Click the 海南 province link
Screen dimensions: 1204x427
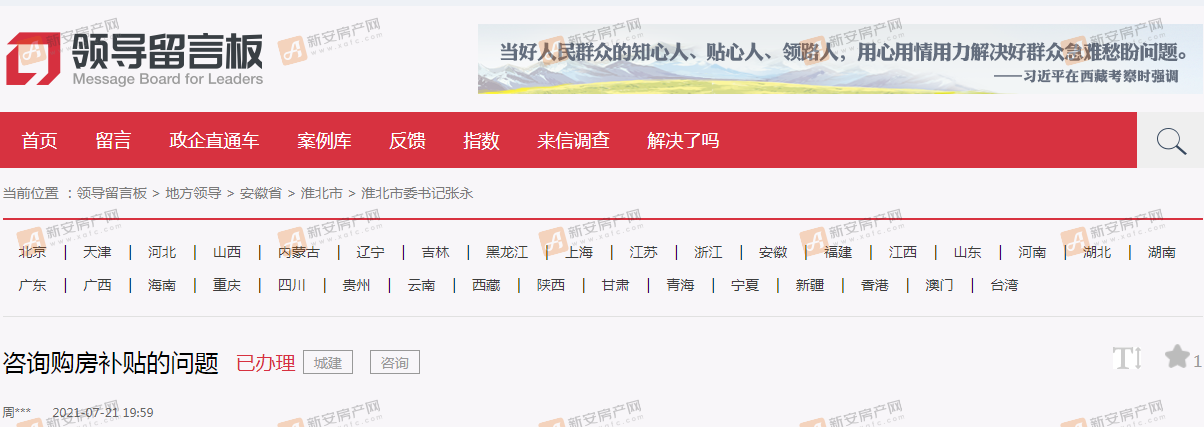(162, 285)
